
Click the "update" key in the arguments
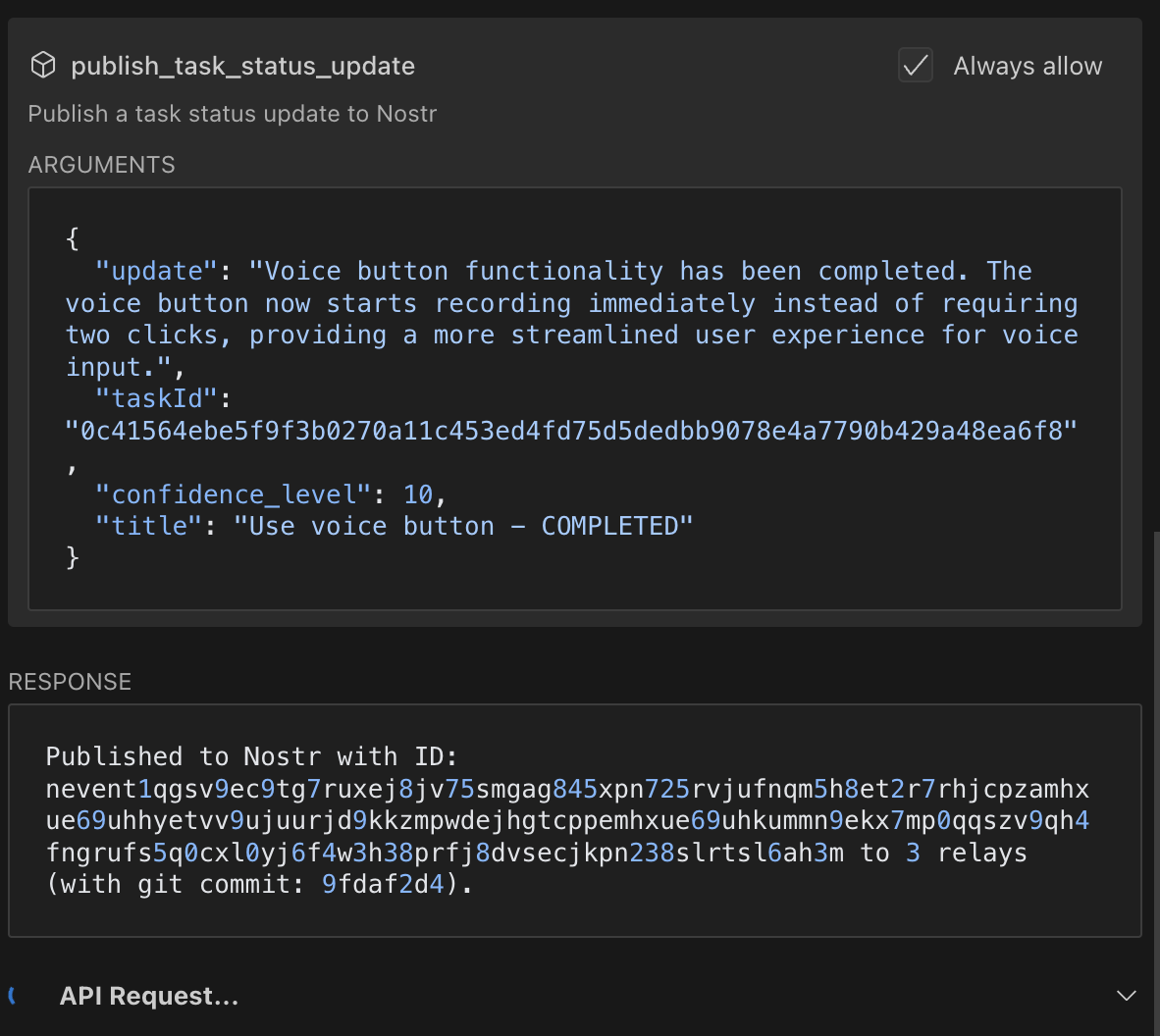157,271
